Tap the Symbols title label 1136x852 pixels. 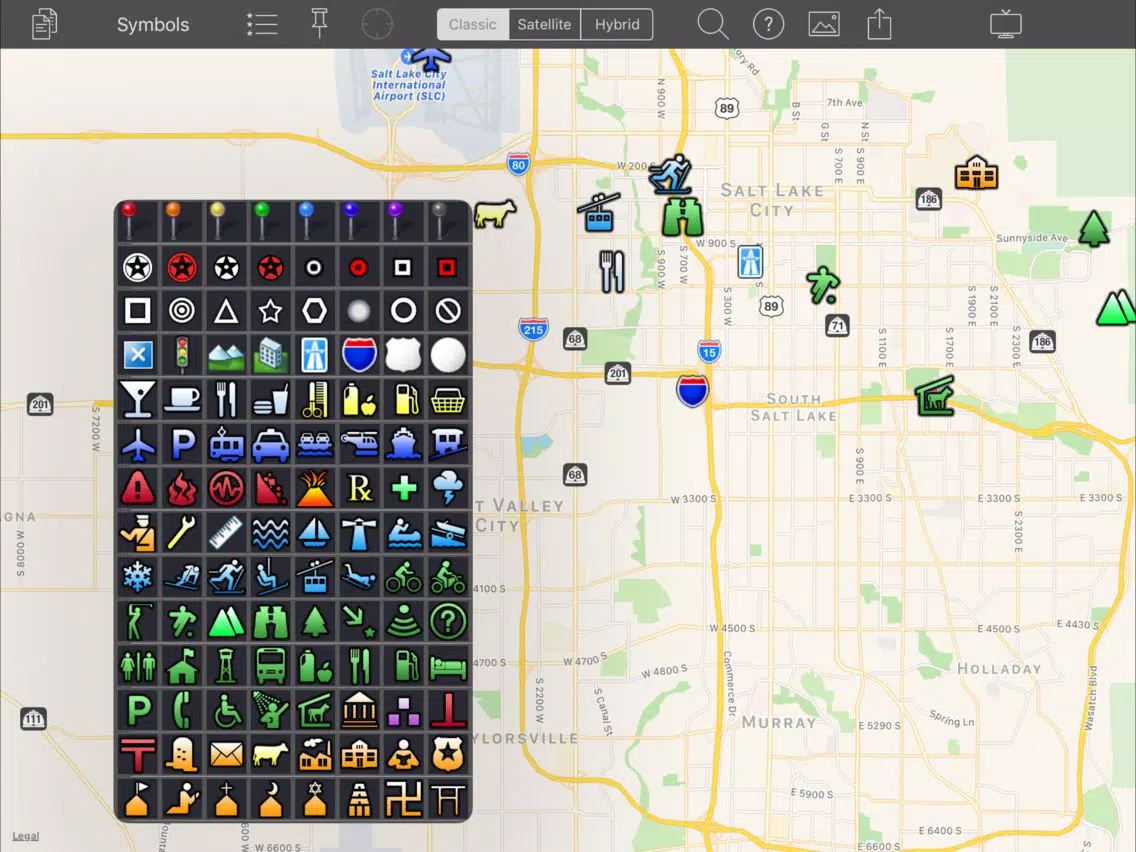pyautogui.click(x=153, y=25)
